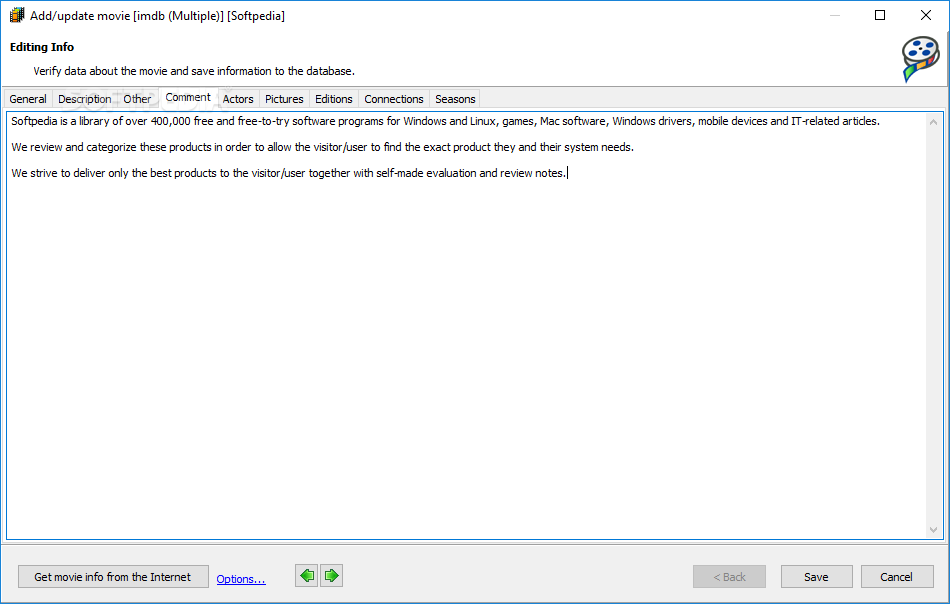Image resolution: width=950 pixels, height=604 pixels.
Task: Click the 'Softpedia is a library' paragraph
Action: (445, 121)
